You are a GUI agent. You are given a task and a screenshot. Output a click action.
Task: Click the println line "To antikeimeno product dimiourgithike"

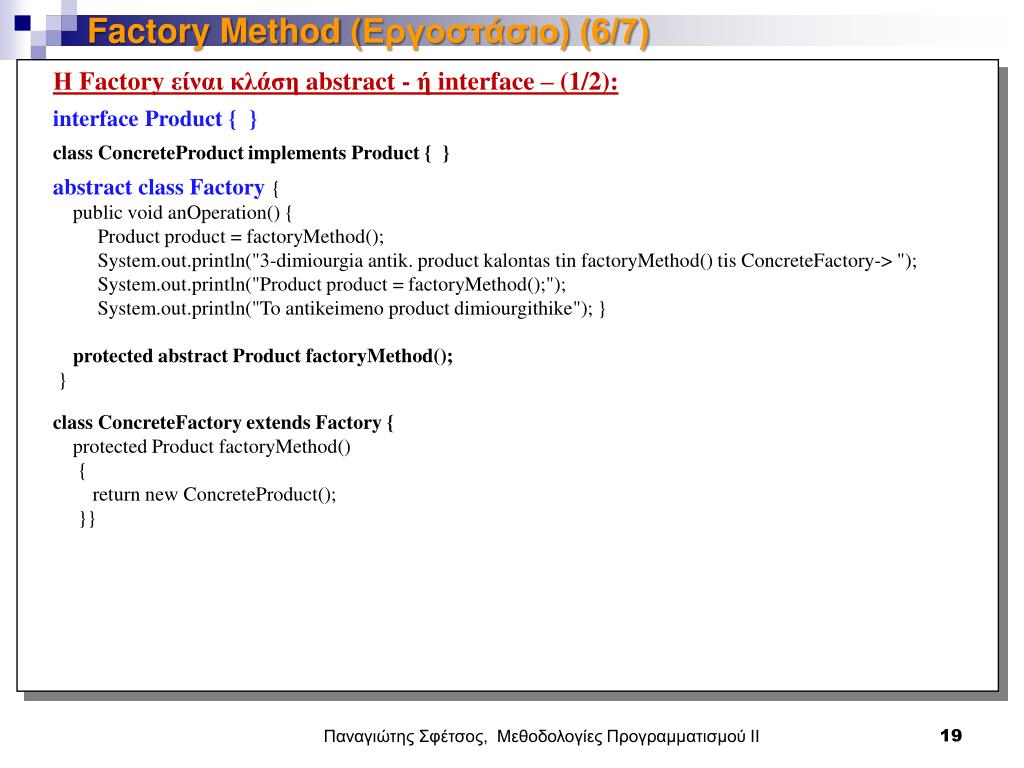click(x=351, y=309)
